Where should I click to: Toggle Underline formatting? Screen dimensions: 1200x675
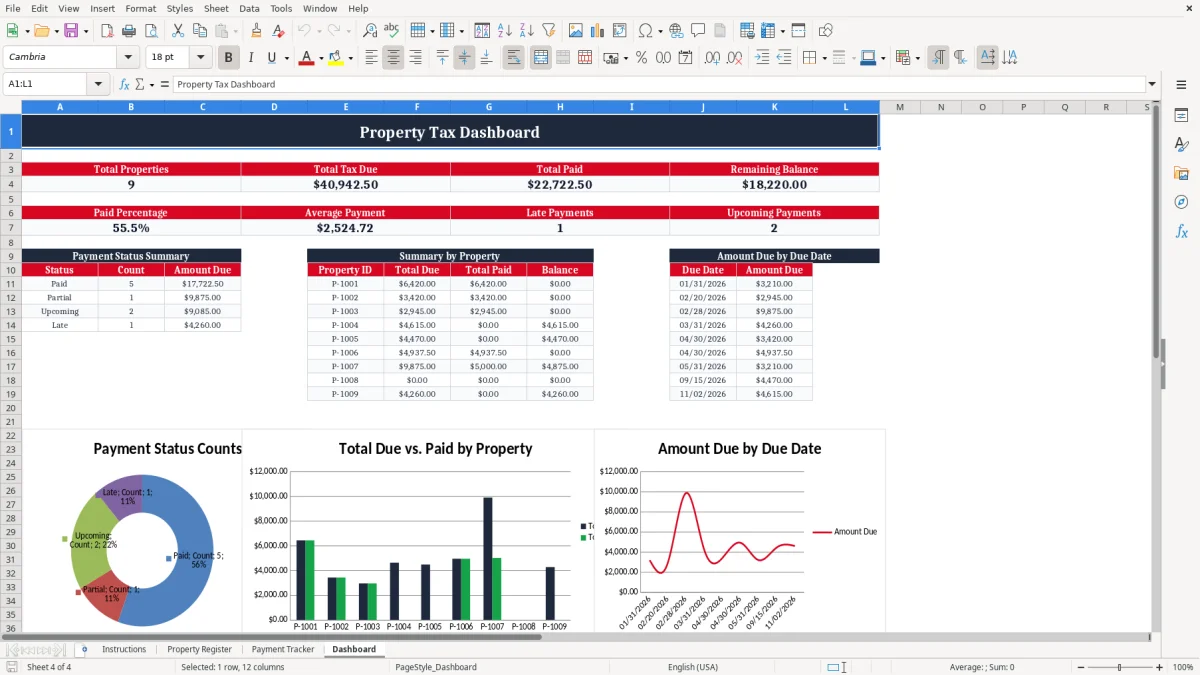click(271, 58)
